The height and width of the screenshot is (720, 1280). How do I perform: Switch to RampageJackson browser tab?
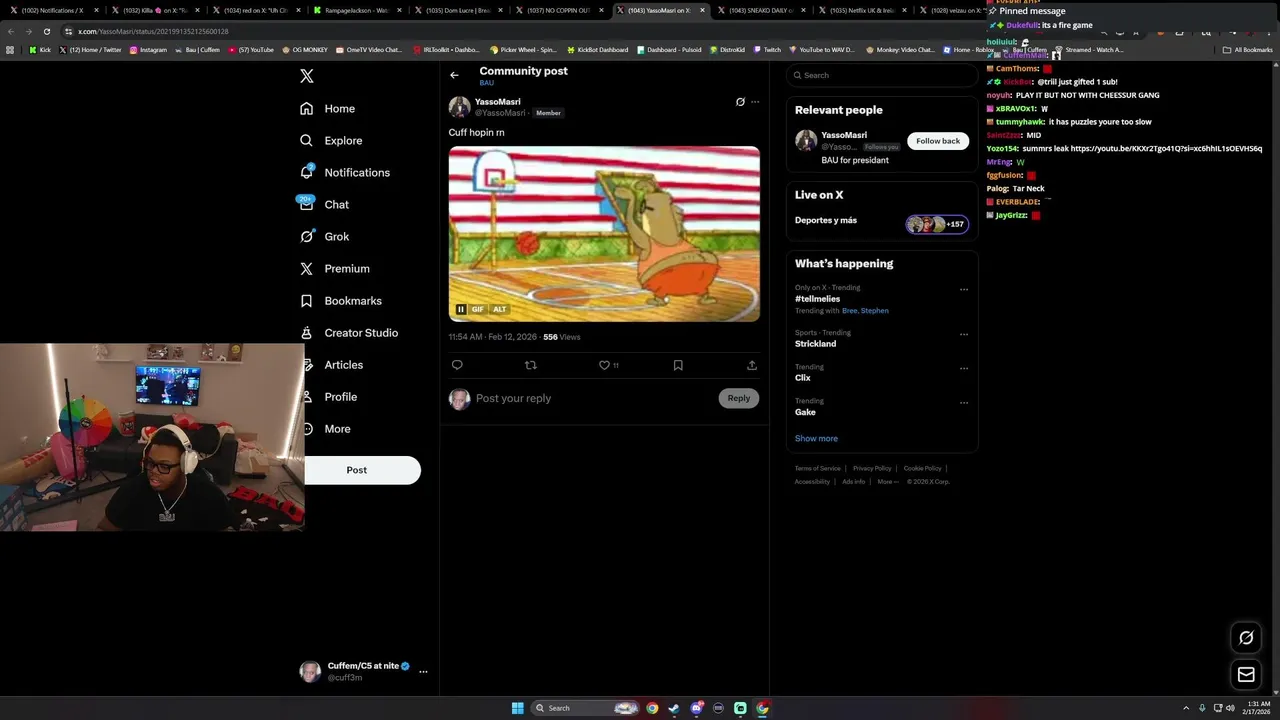pyautogui.click(x=356, y=10)
